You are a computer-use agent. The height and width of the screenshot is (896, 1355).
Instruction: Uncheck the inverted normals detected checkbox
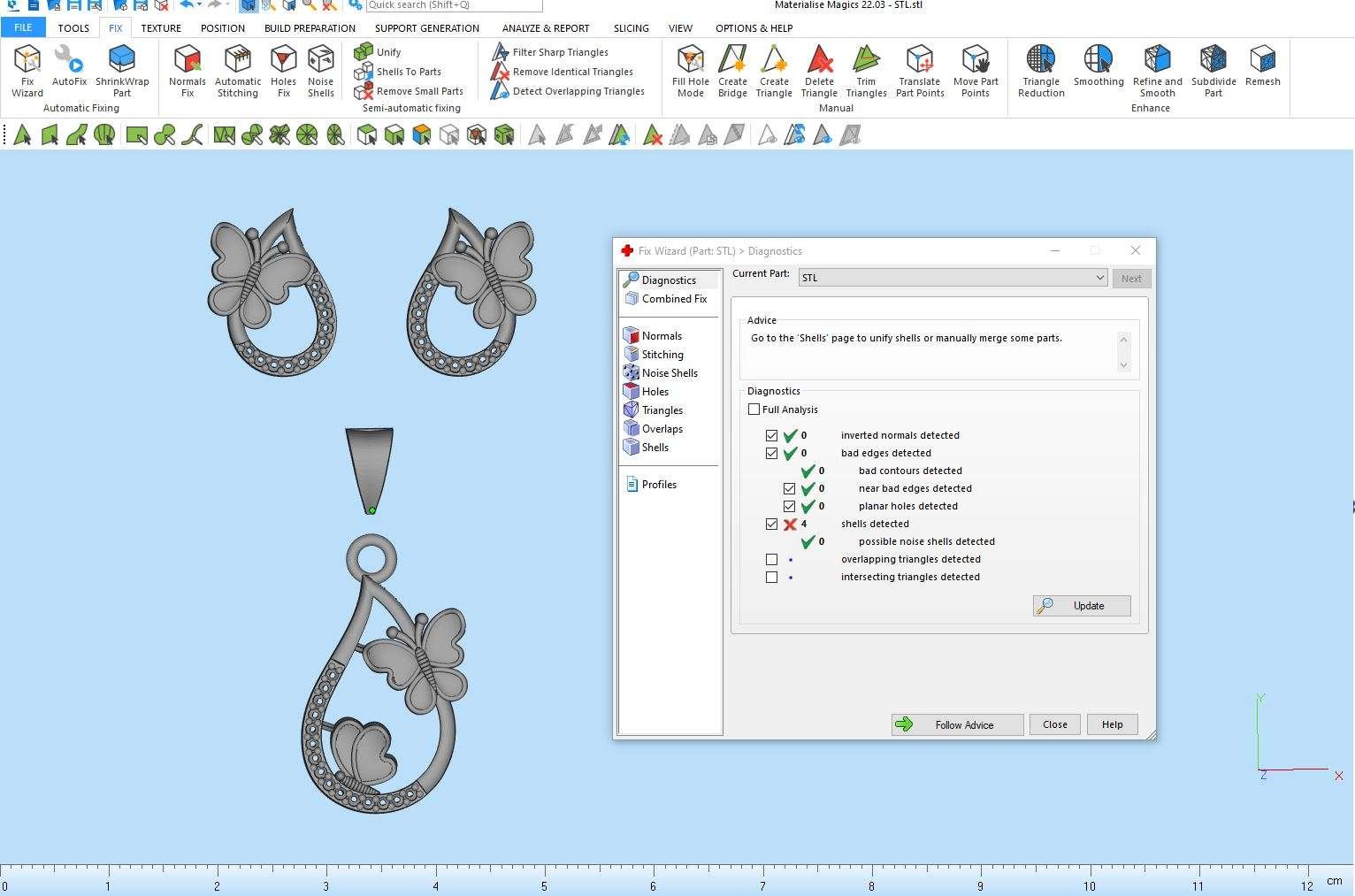pyautogui.click(x=772, y=435)
